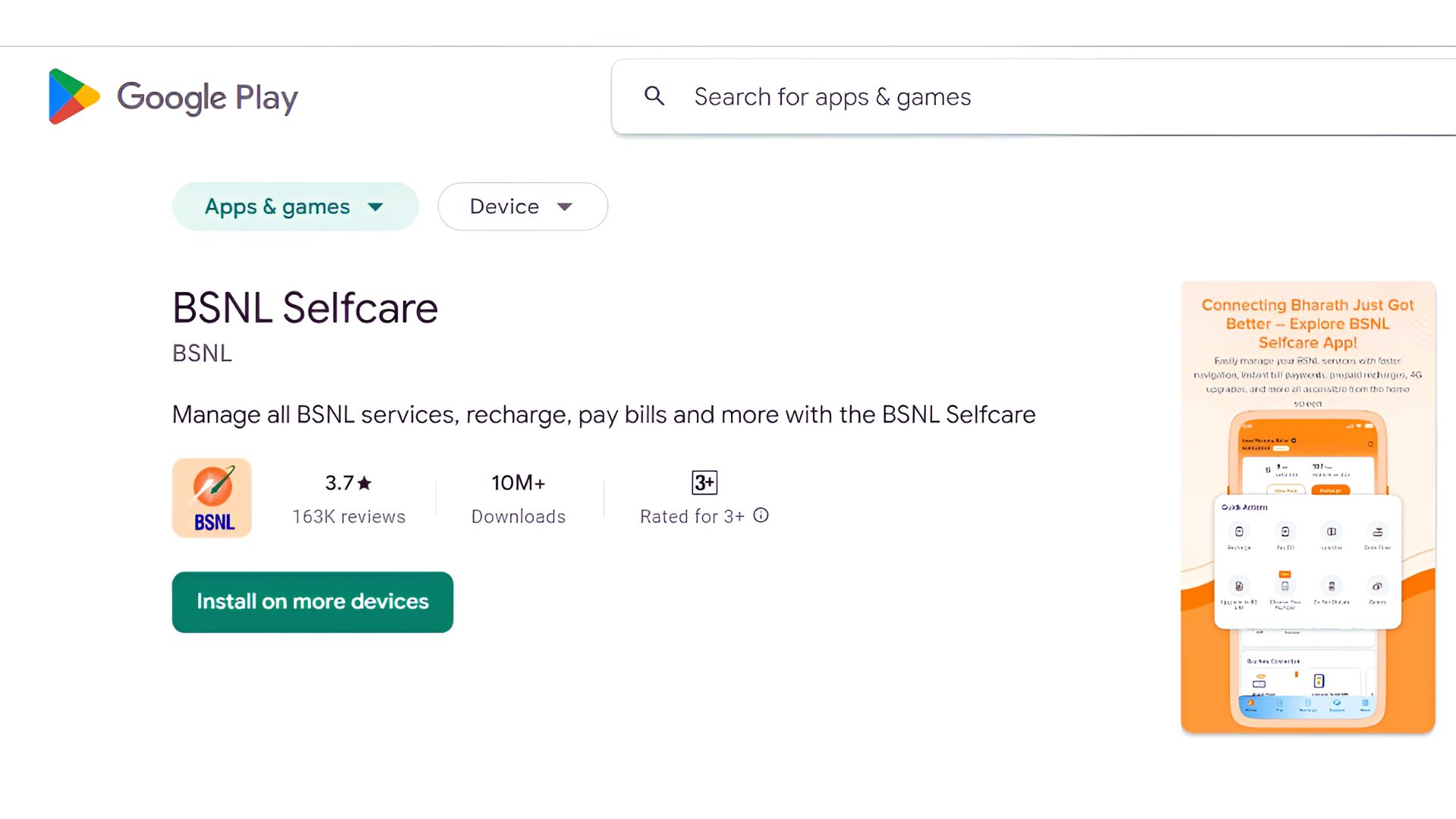Open the BSNL developer link
This screenshot has width=1456, height=819.
point(202,353)
